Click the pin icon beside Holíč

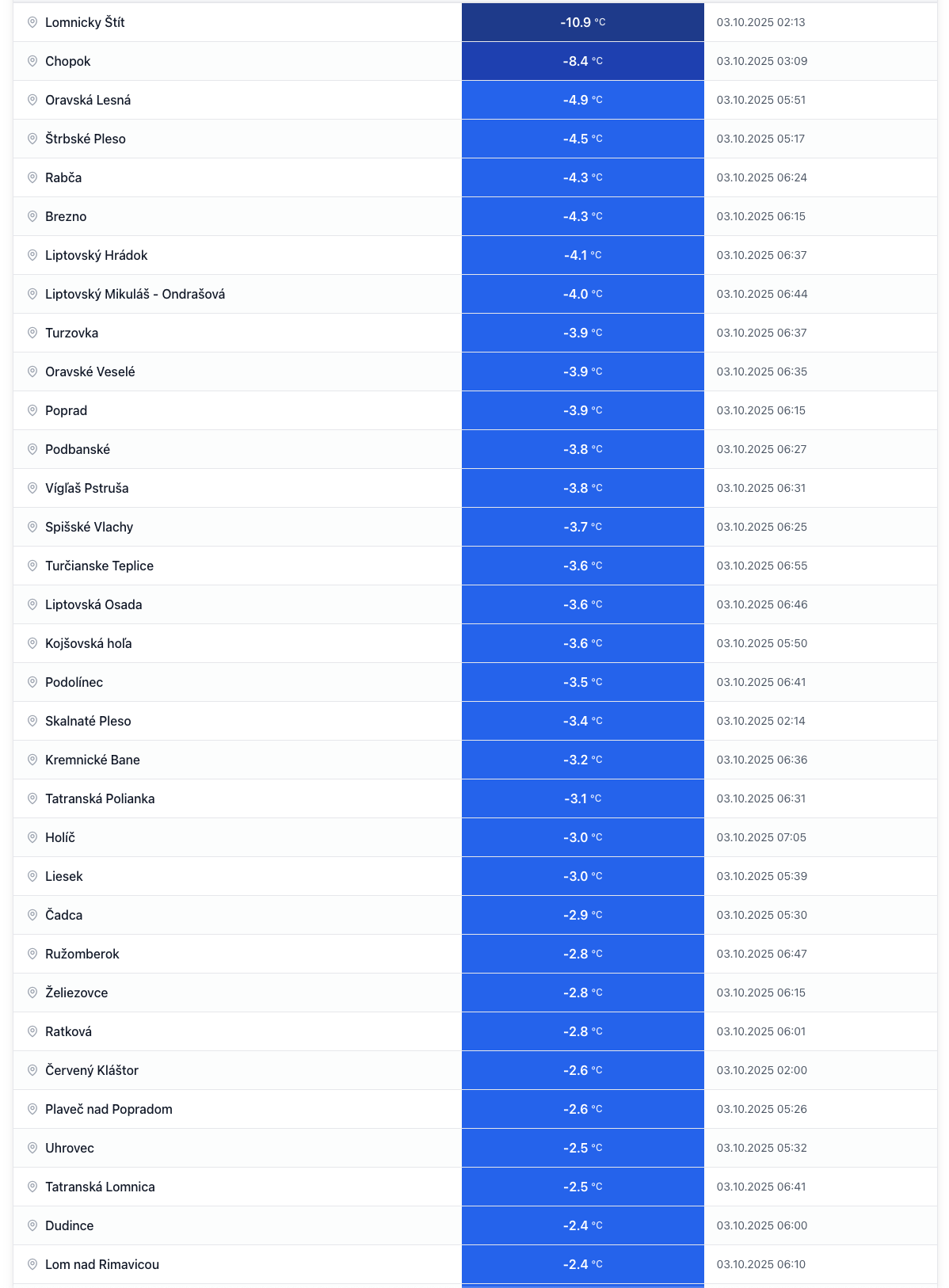click(32, 837)
